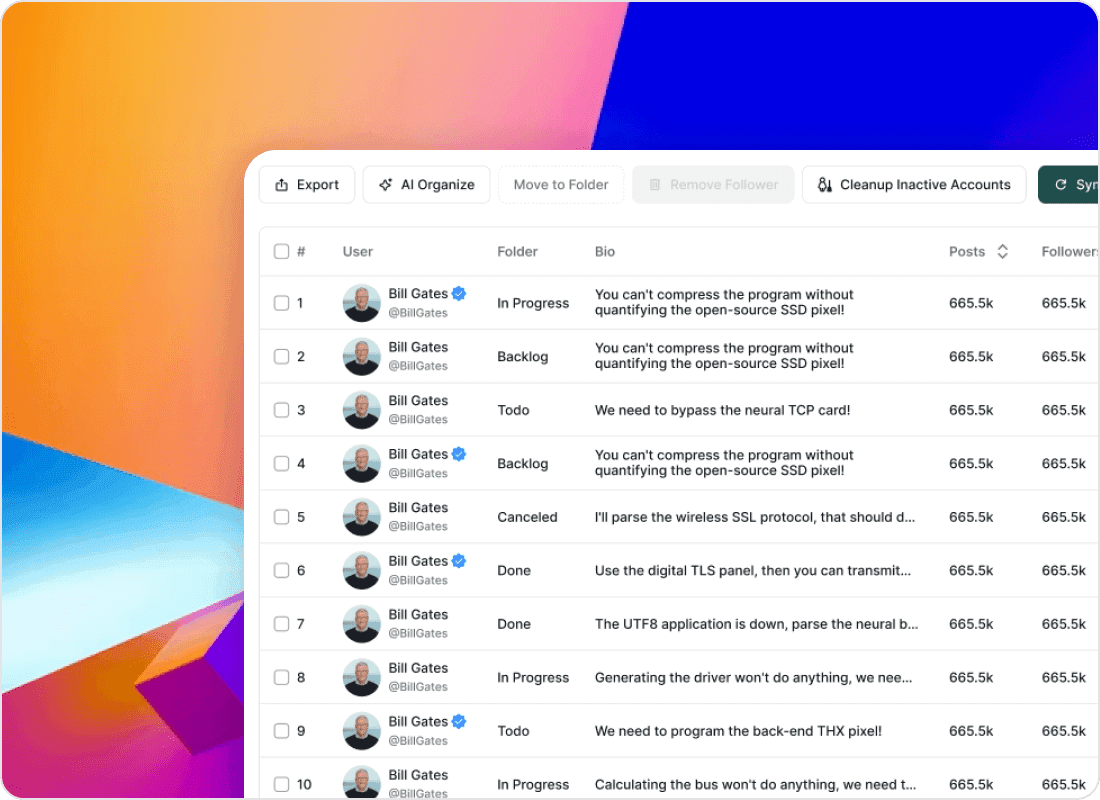
Task: Check the row 6 checkbox
Action: (281, 571)
